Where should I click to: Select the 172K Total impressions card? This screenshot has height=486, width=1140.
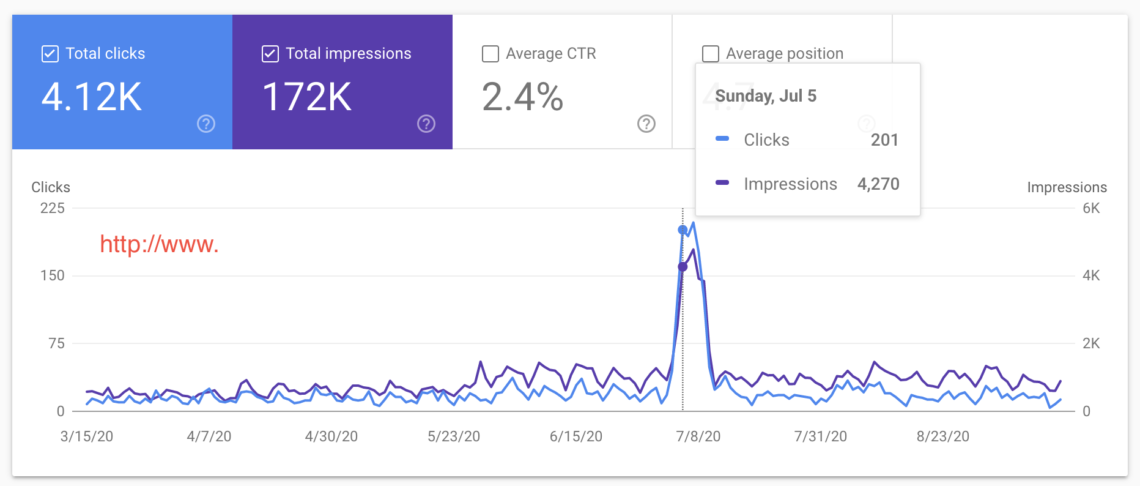click(x=342, y=81)
